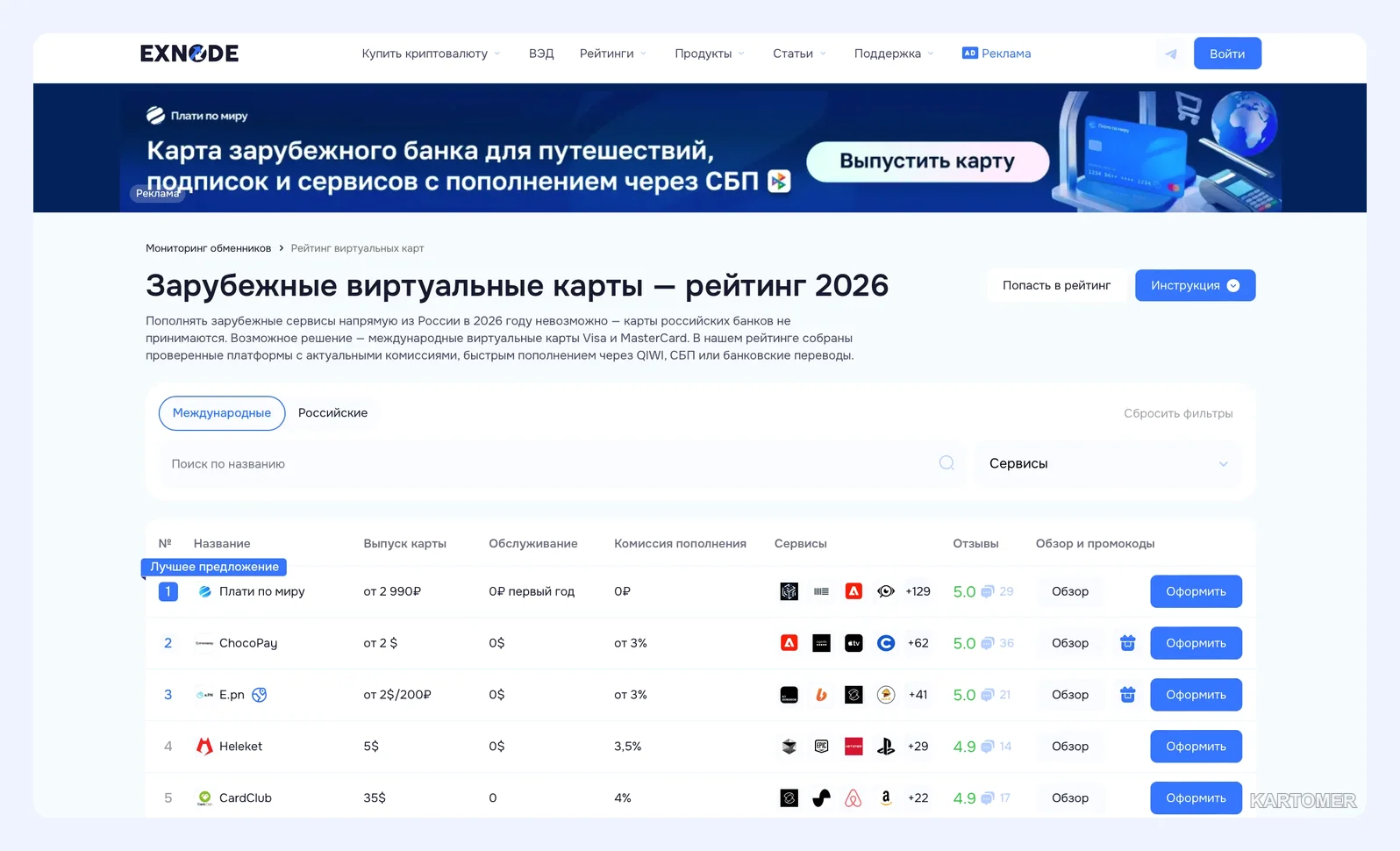Open Обзор for CardClub

coord(1070,798)
